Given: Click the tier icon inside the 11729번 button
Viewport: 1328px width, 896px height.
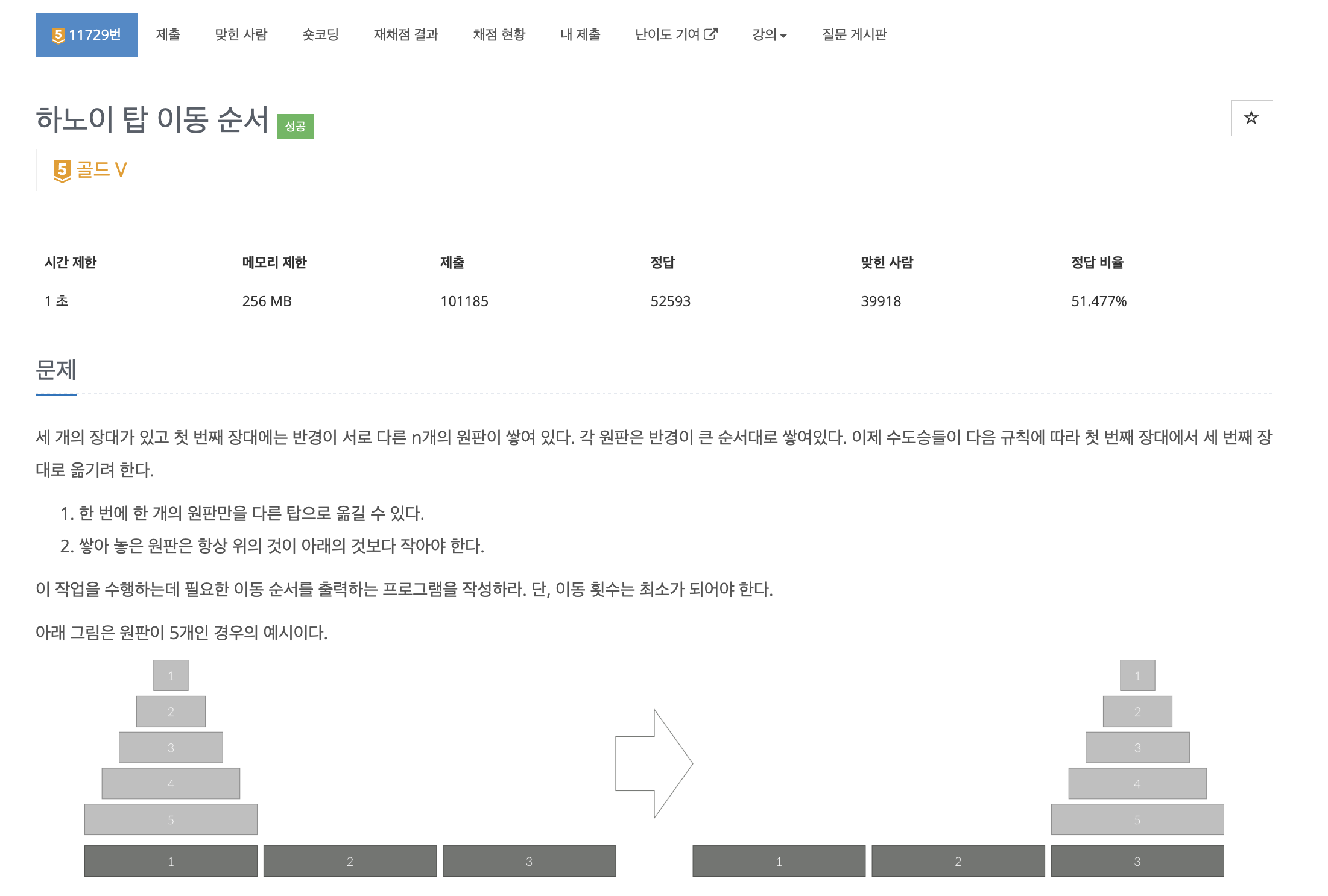Looking at the screenshot, I should pyautogui.click(x=57, y=34).
